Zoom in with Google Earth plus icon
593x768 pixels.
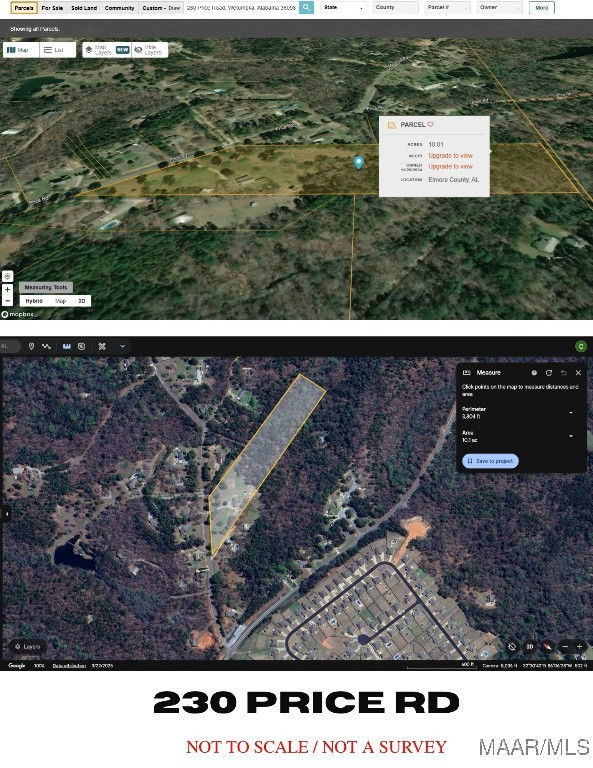(x=579, y=647)
